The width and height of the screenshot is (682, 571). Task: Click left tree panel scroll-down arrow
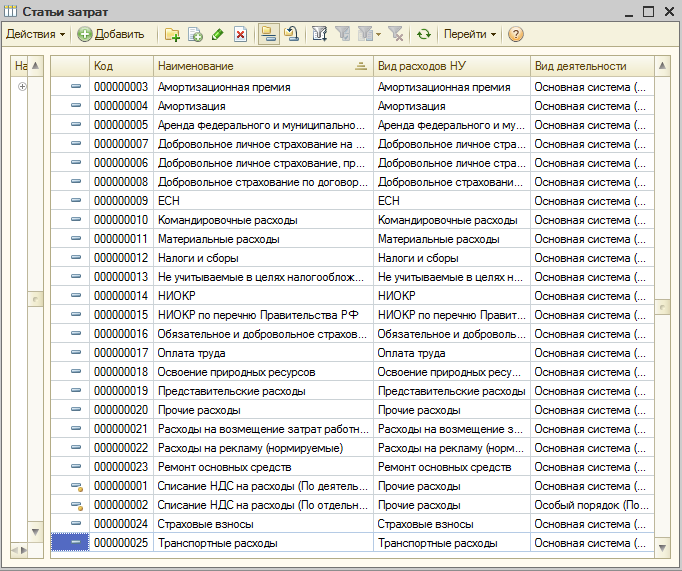click(x=36, y=532)
